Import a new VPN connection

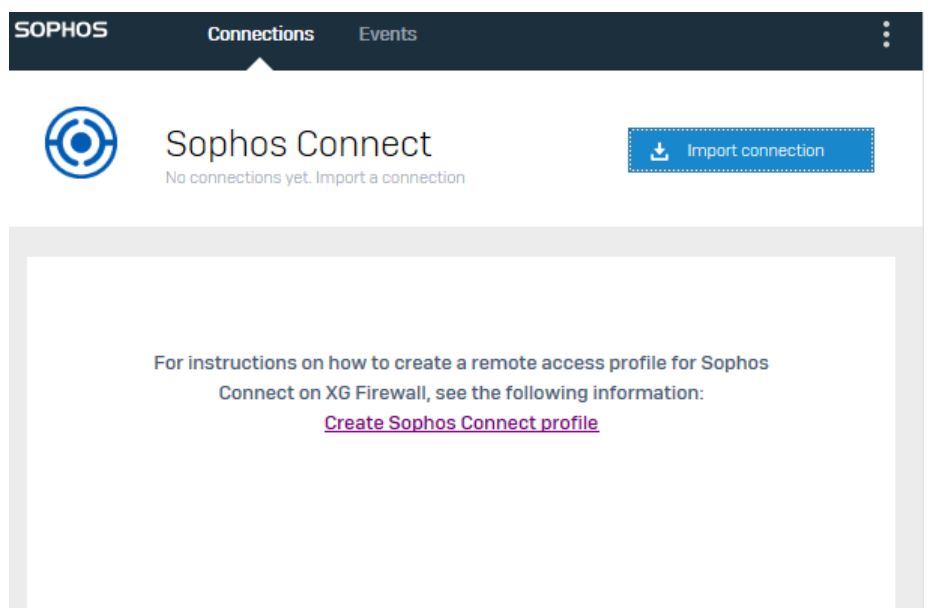[x=751, y=150]
